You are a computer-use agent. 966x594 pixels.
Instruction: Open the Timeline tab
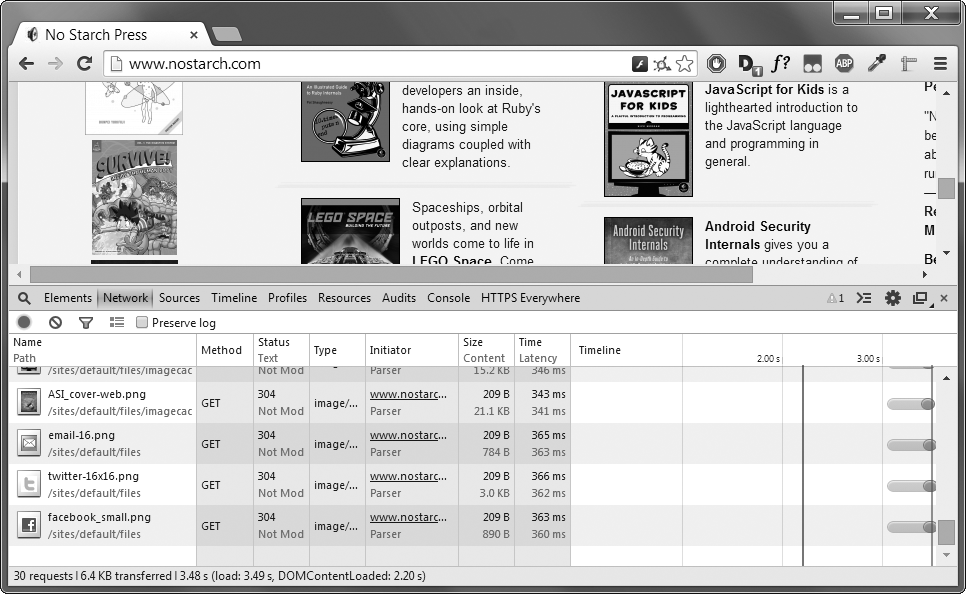tap(234, 298)
